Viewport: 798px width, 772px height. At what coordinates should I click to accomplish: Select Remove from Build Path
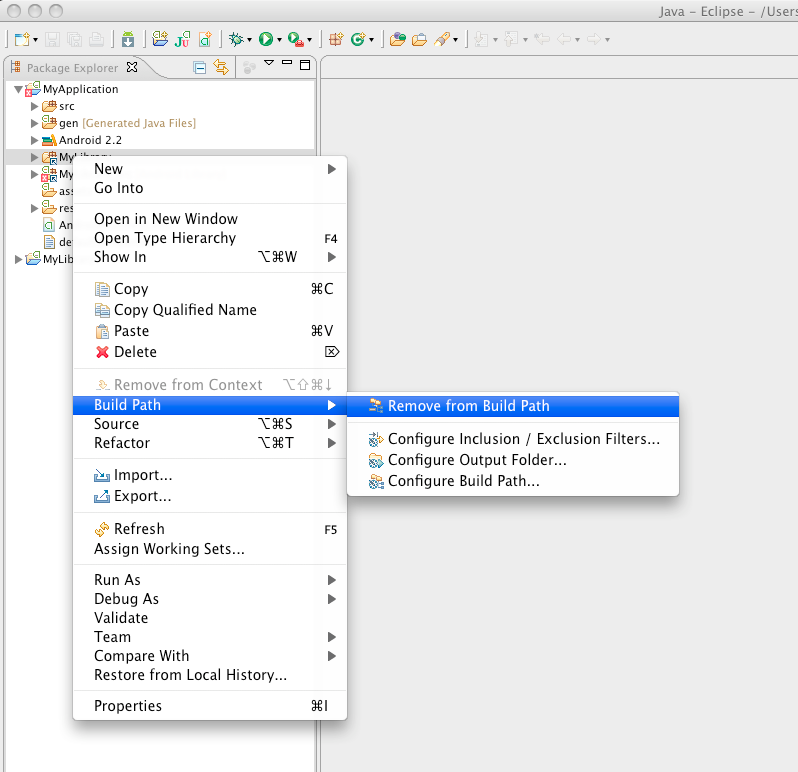click(x=468, y=406)
